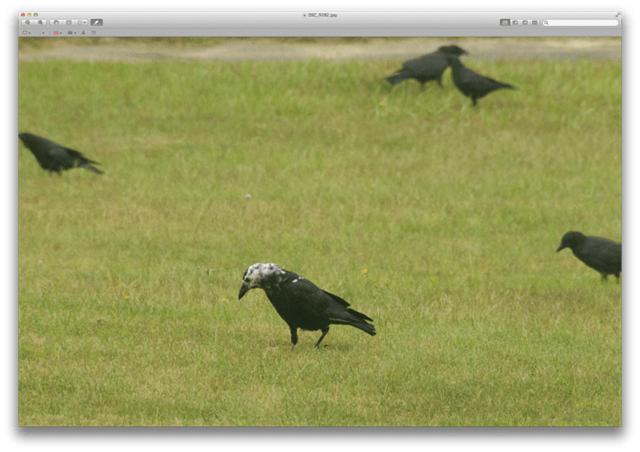Click the search field in the toolbar
The width and height of the screenshot is (640, 452).
coord(580,22)
